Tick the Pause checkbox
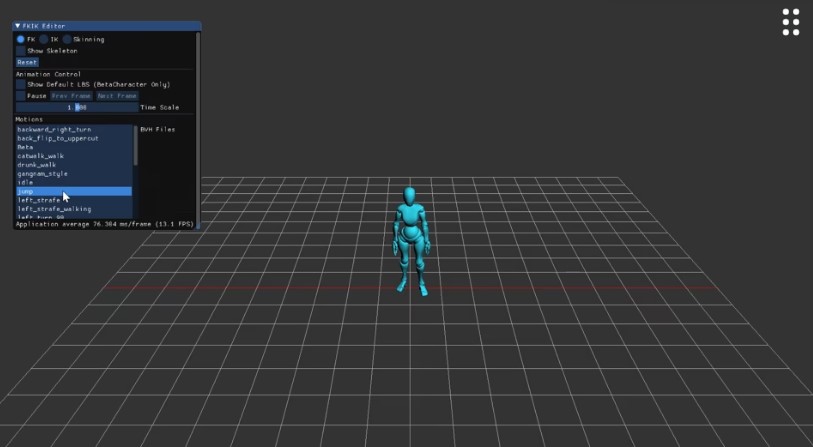Screen dimensions: 813x447 [21, 96]
